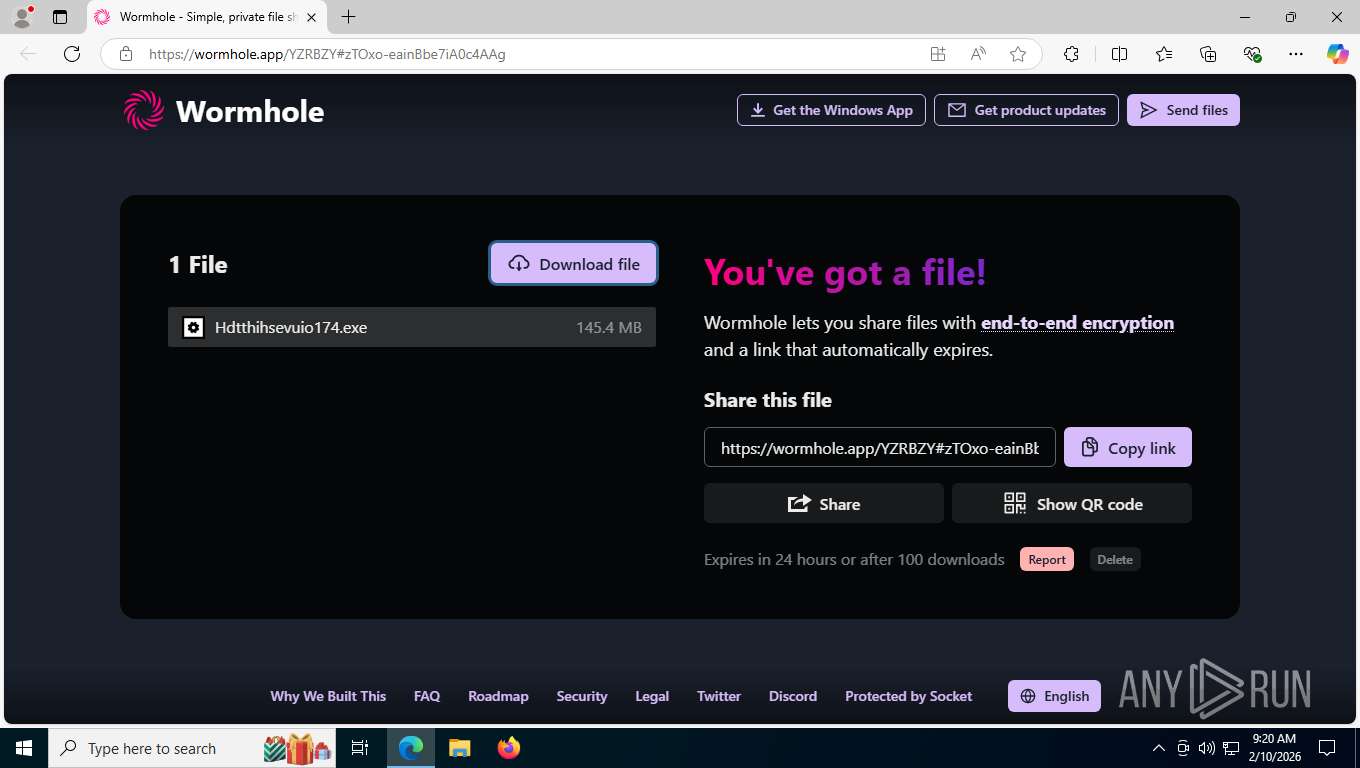Refresh the page
Image resolution: width=1360 pixels, height=768 pixels.
click(72, 54)
